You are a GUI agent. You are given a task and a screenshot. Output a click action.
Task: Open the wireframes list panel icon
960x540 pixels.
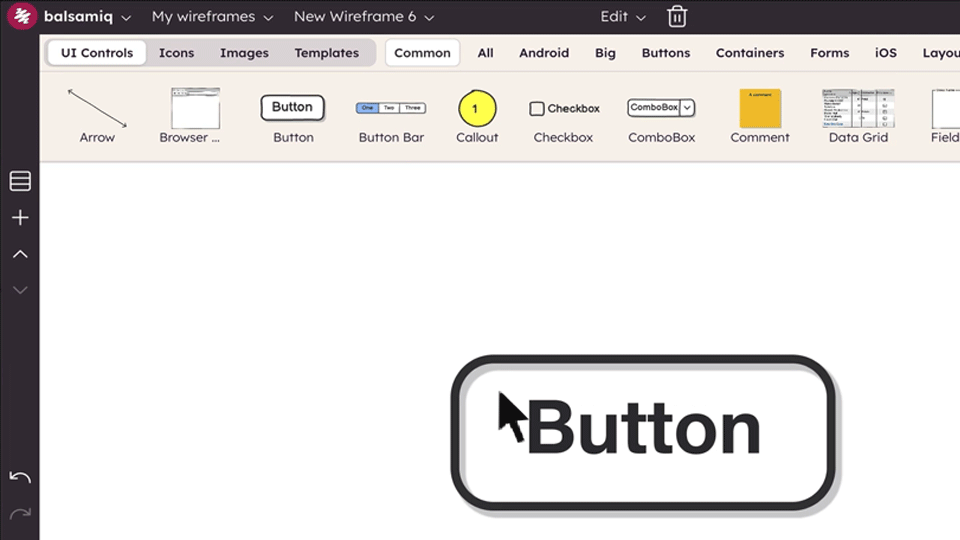coord(20,181)
